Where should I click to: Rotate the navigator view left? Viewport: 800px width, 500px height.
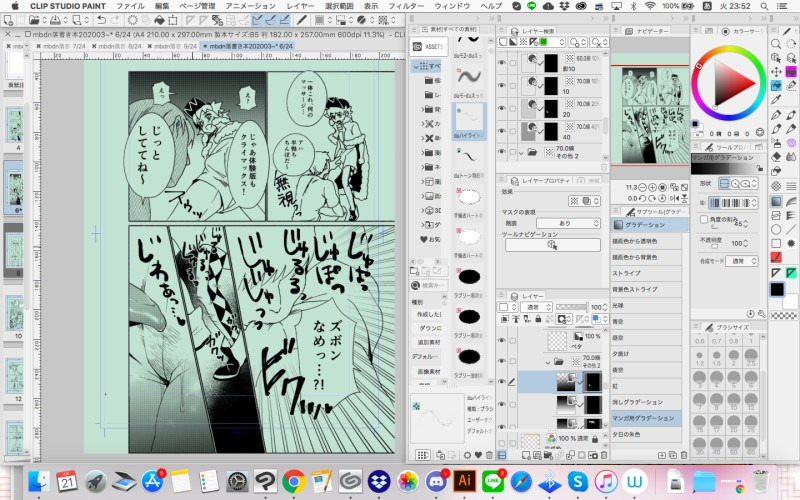click(x=642, y=198)
